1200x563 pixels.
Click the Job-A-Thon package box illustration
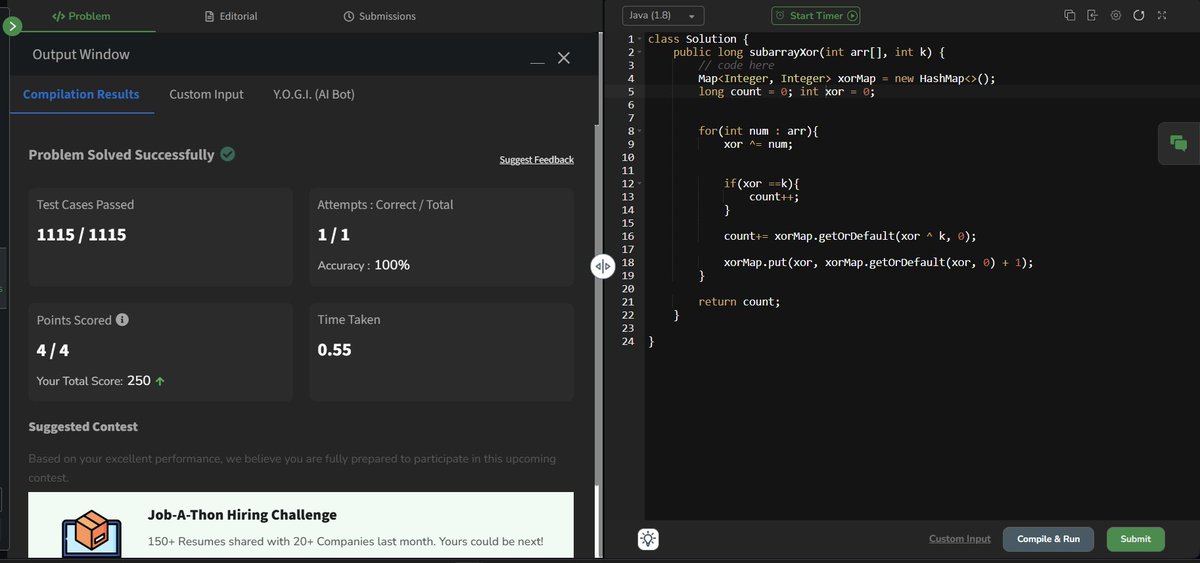coord(91,535)
